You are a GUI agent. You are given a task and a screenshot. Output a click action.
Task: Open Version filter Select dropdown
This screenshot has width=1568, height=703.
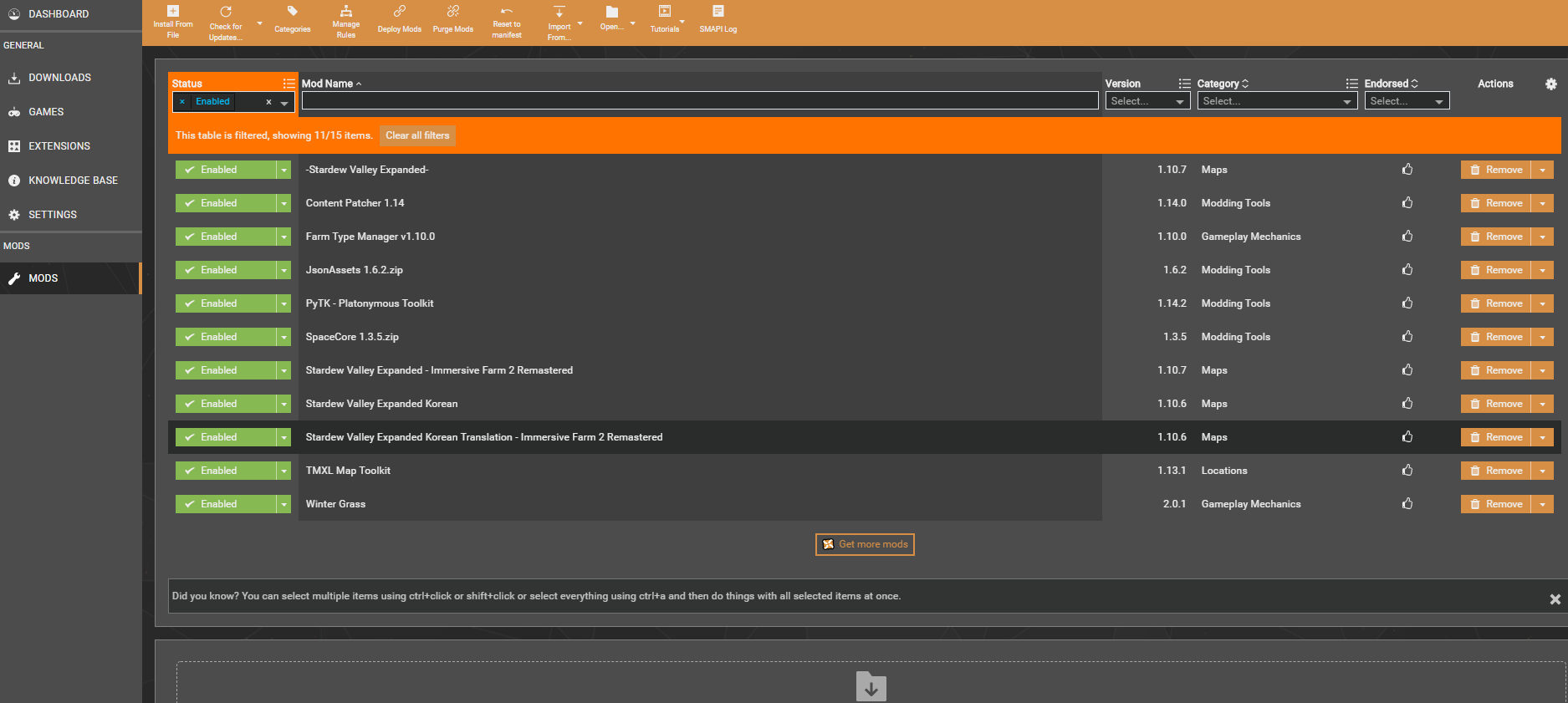(x=1147, y=101)
